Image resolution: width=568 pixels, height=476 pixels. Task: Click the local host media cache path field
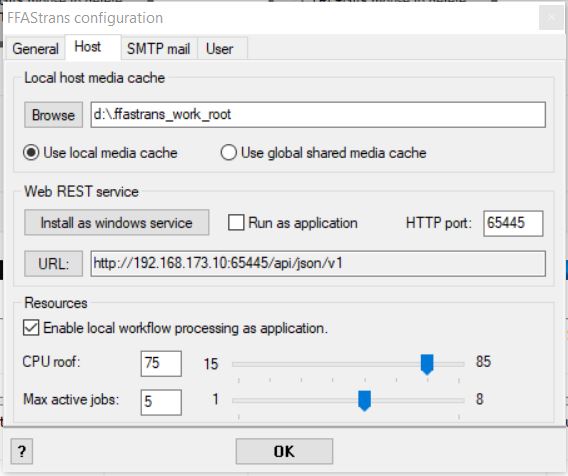(x=318, y=114)
